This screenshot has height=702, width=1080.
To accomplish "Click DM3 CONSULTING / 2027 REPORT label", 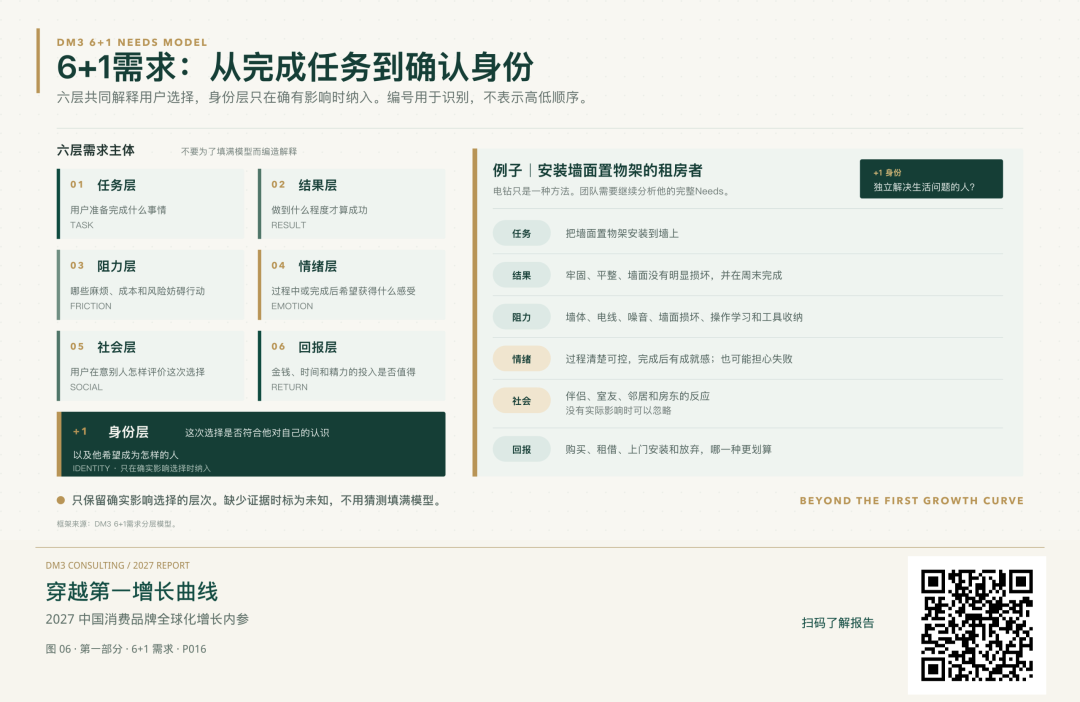I will [117, 566].
